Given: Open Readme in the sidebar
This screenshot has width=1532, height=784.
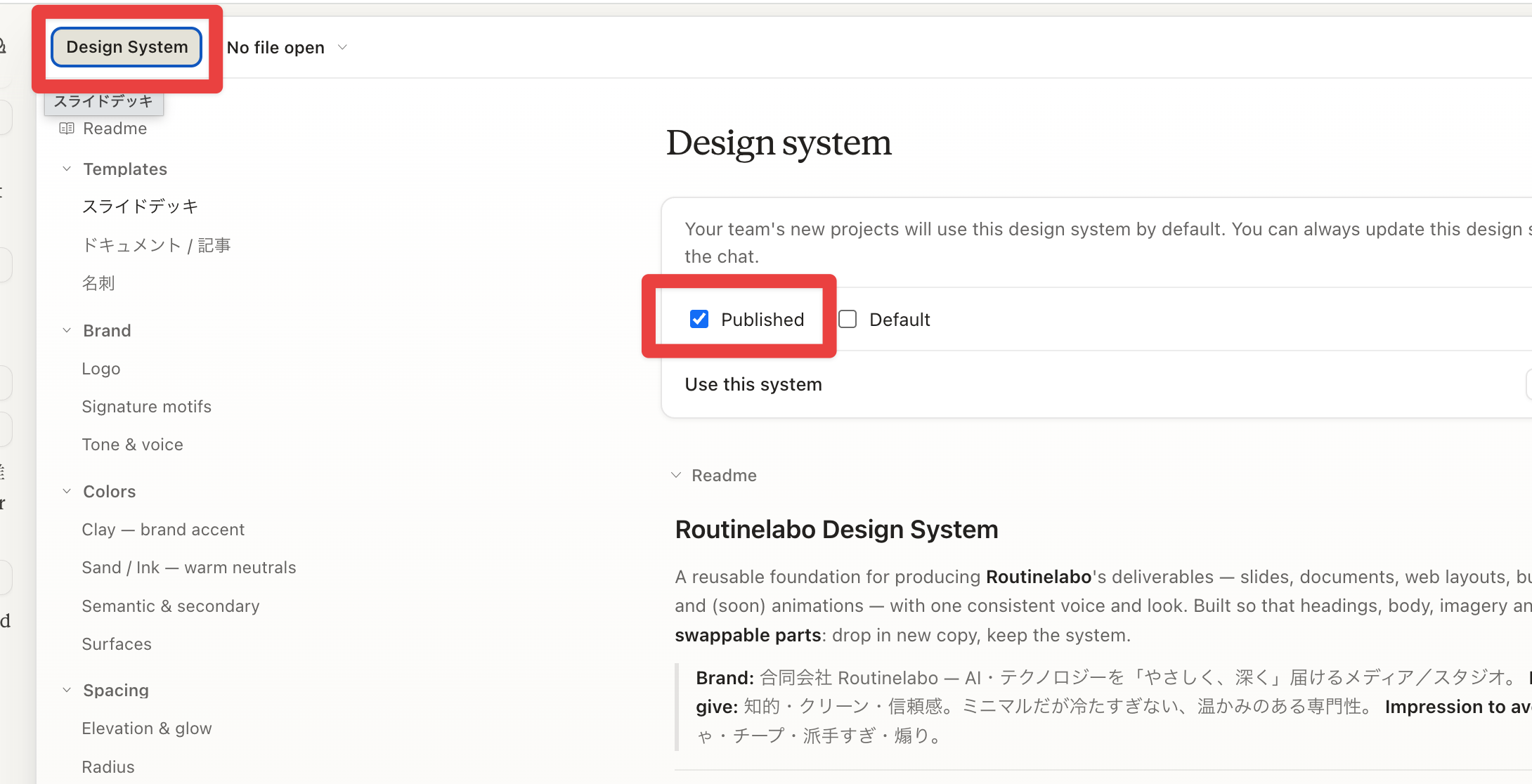Looking at the screenshot, I should point(115,129).
